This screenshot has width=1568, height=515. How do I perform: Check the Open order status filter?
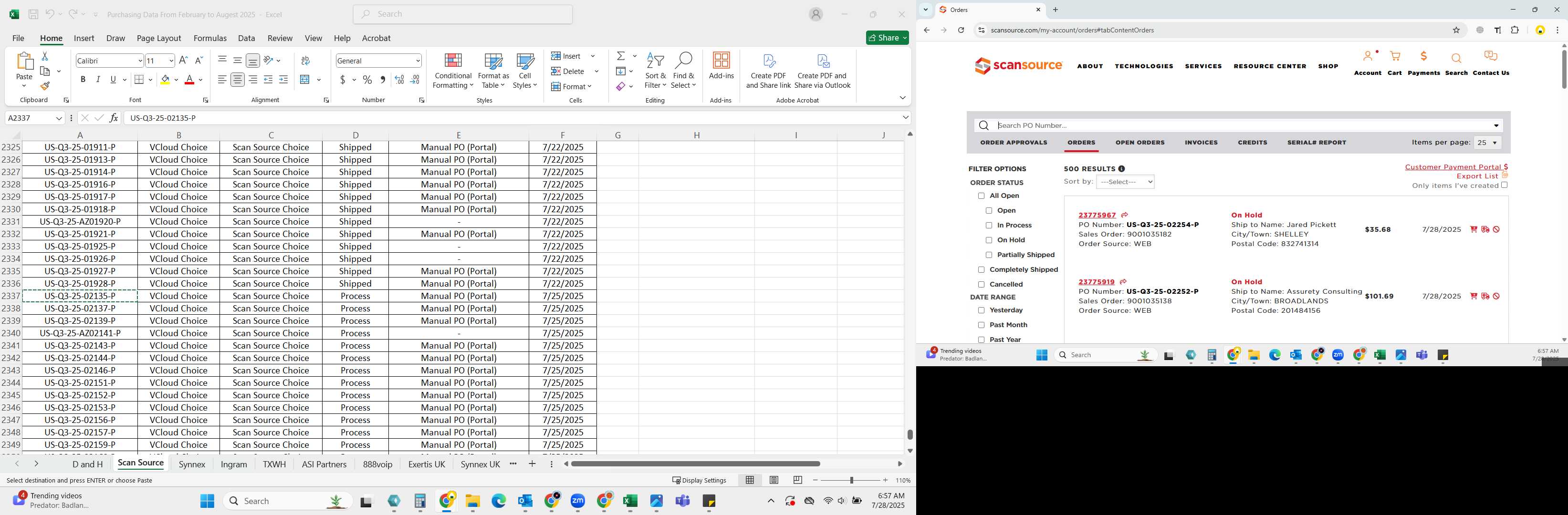tap(989, 211)
